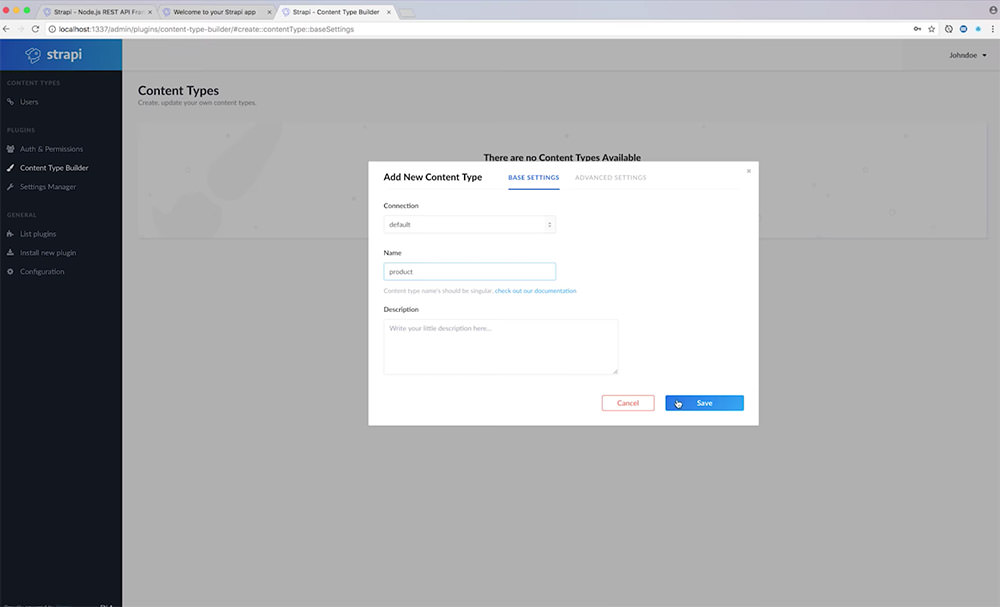Click the browser forward arrow
Screen dimensions: 1000x607
pyautogui.click(x=20, y=29)
